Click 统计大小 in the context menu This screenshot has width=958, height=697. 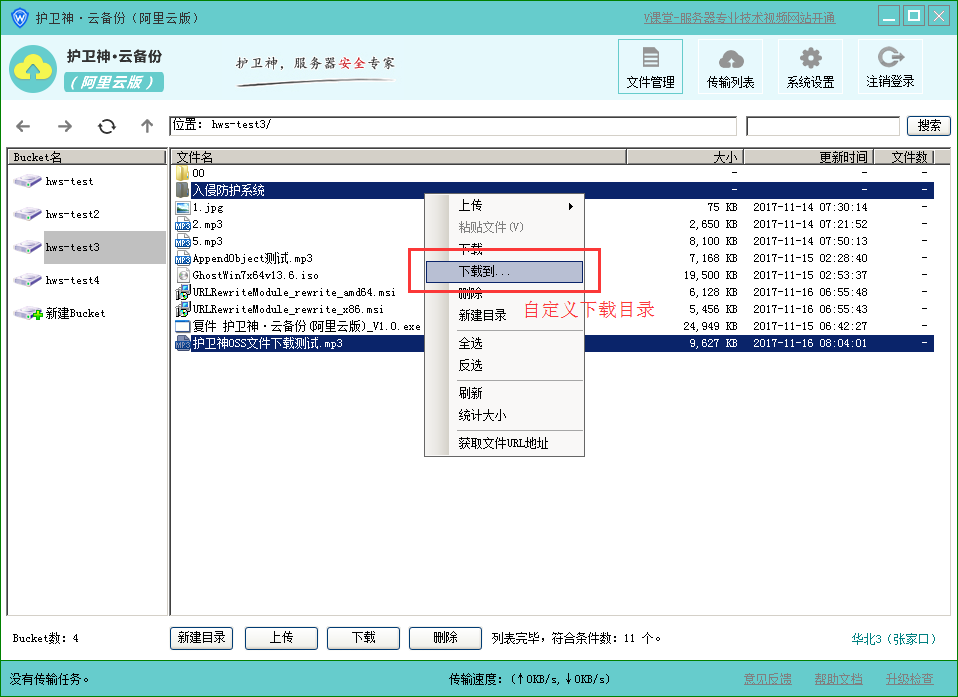482,415
